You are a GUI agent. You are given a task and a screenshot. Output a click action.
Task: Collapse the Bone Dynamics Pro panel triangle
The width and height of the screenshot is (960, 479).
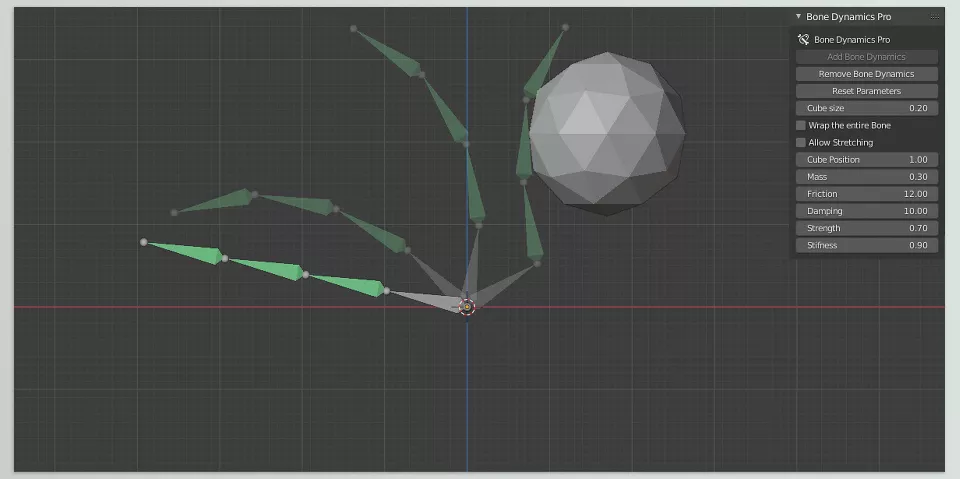pos(798,17)
